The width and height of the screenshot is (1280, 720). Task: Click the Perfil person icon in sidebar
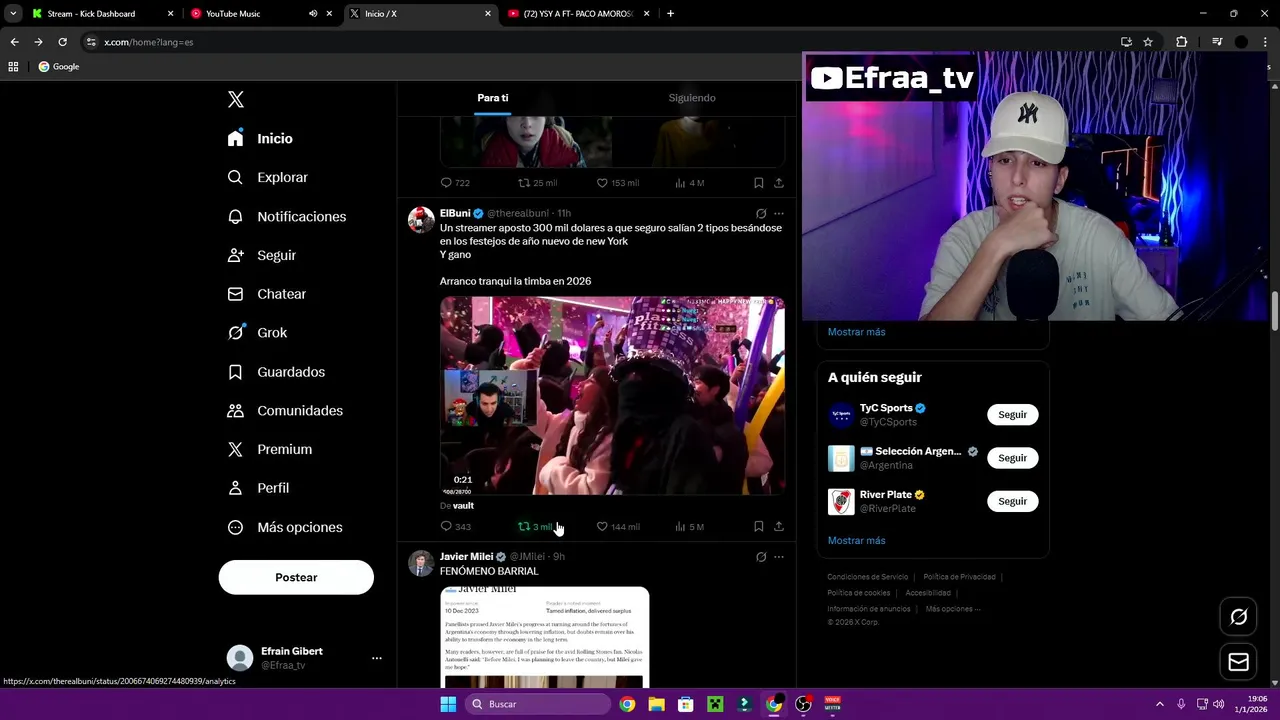tap(235, 488)
